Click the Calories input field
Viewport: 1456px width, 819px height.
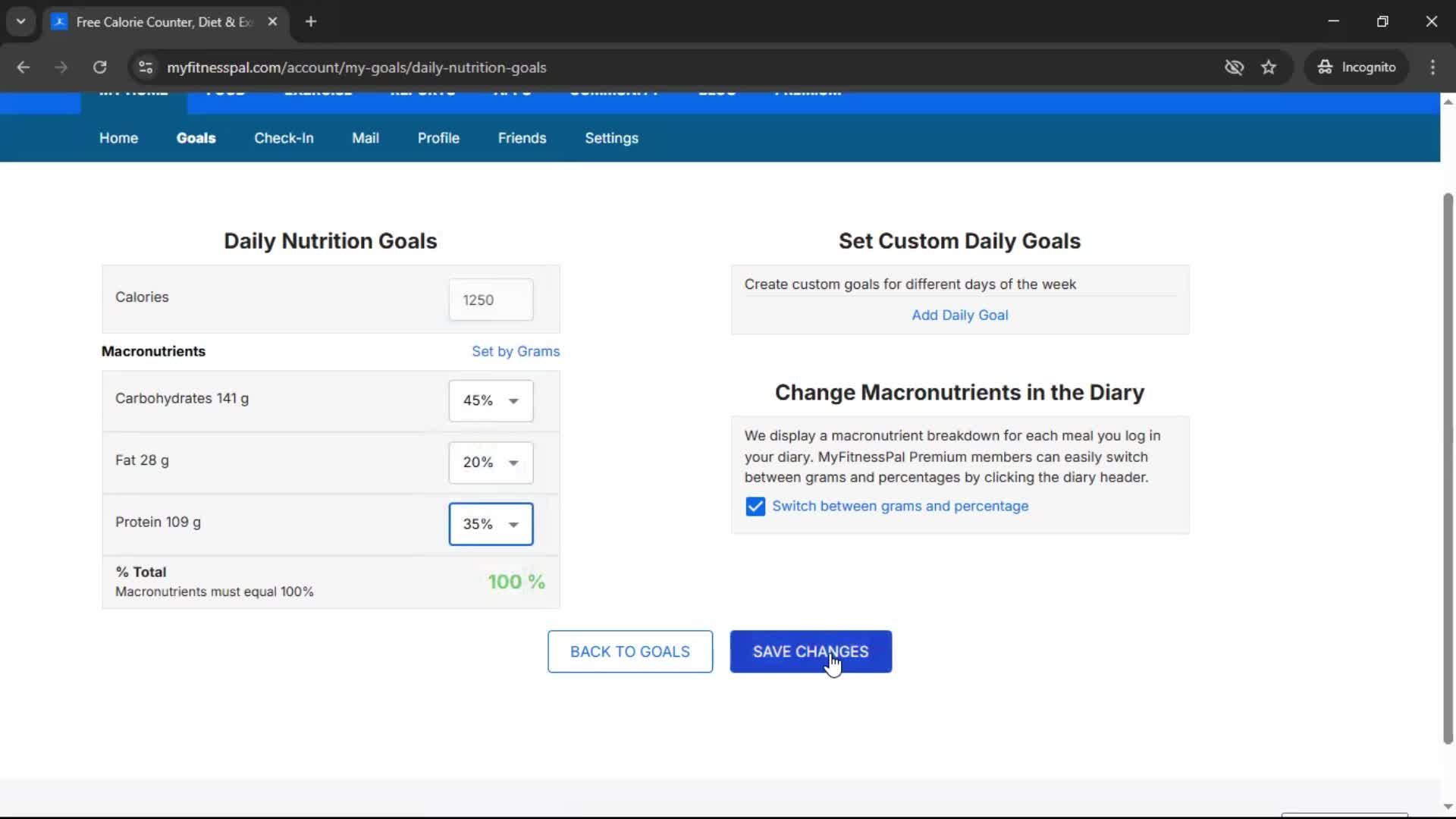(x=491, y=300)
